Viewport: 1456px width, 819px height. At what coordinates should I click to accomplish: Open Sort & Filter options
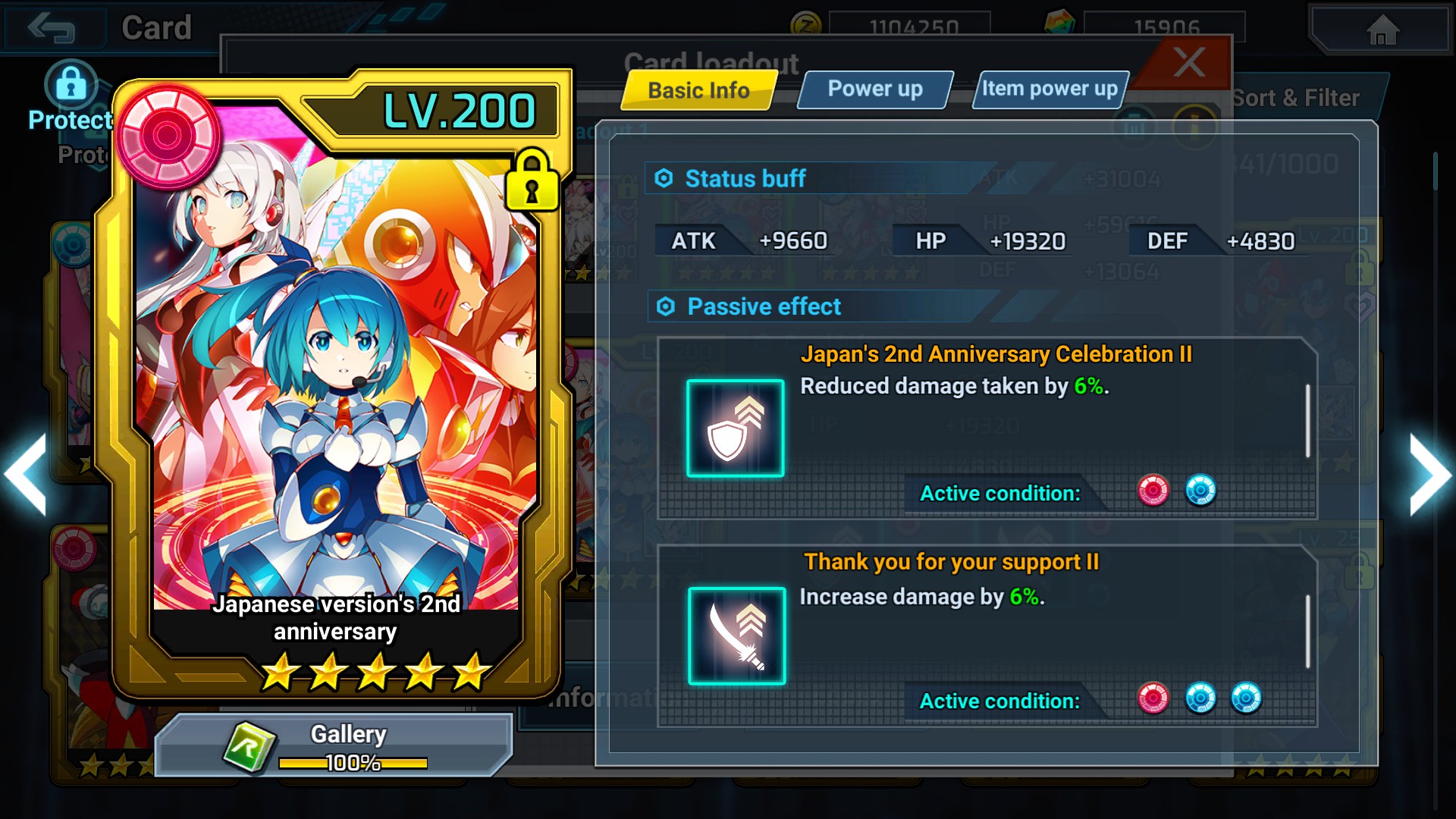point(1295,98)
